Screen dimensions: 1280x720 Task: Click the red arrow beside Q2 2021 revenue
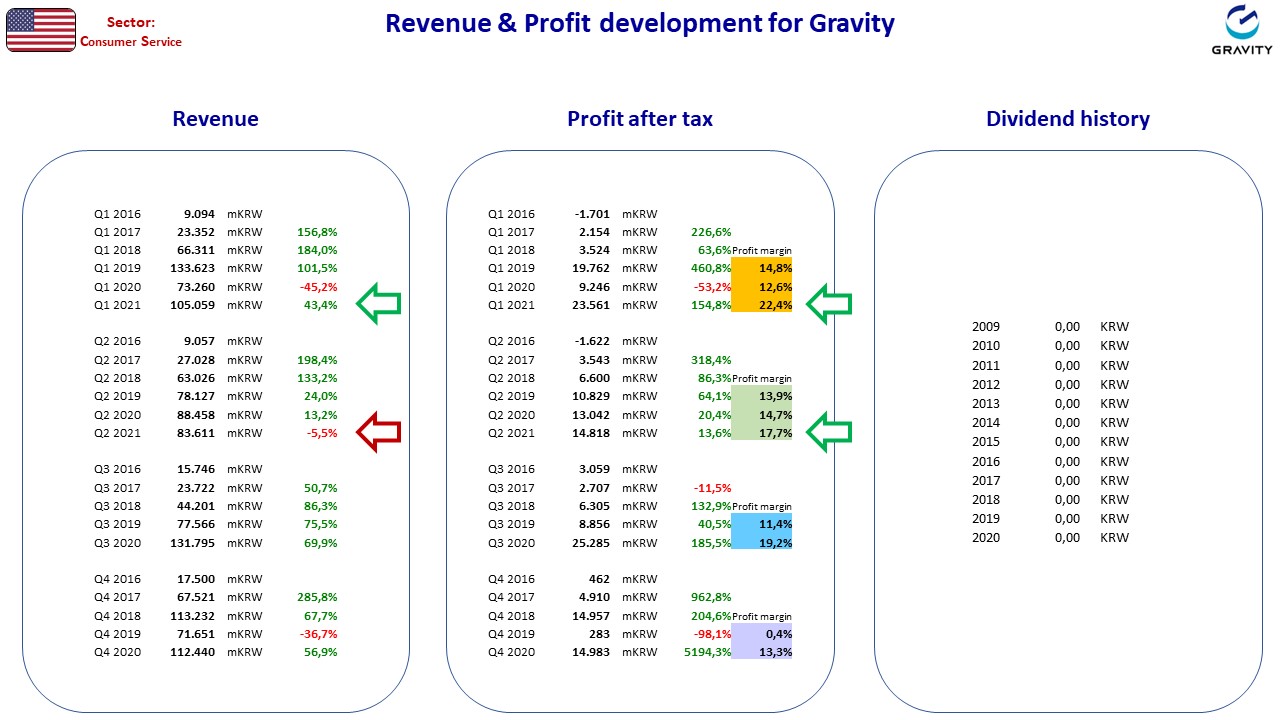tap(379, 432)
